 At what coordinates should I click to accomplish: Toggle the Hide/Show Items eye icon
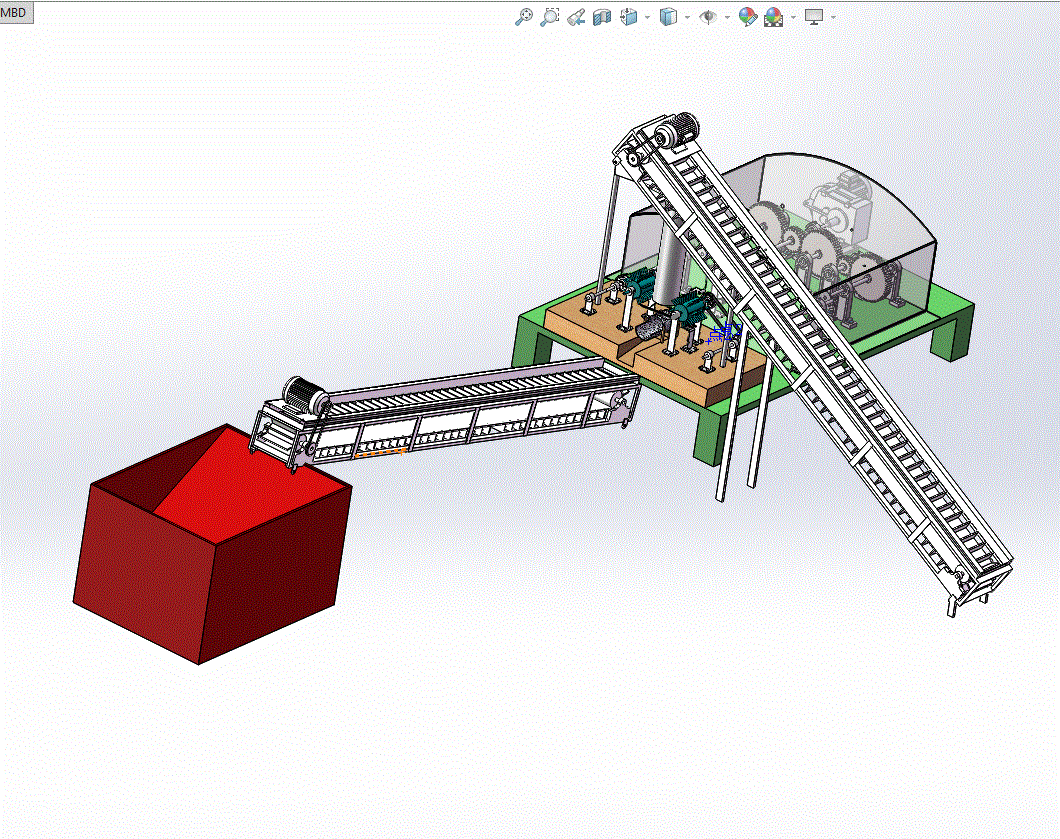[708, 17]
